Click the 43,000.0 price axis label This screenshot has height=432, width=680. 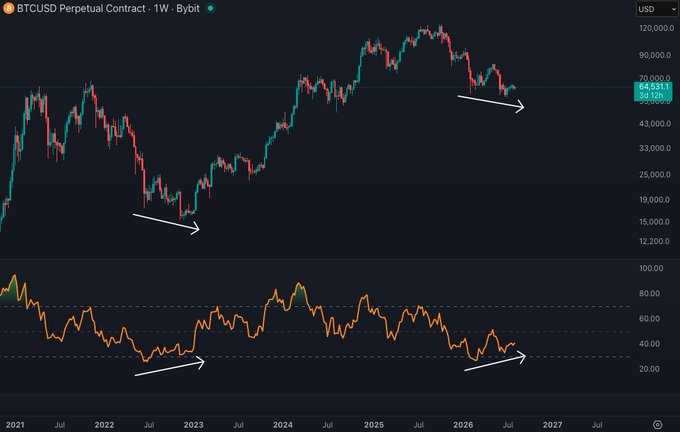pyautogui.click(x=655, y=124)
